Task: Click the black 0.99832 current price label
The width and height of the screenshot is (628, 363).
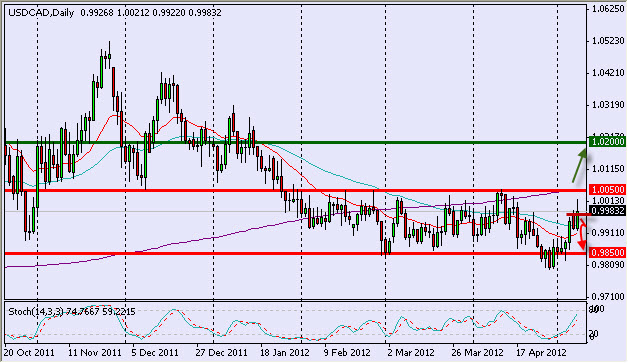Action: click(x=608, y=211)
